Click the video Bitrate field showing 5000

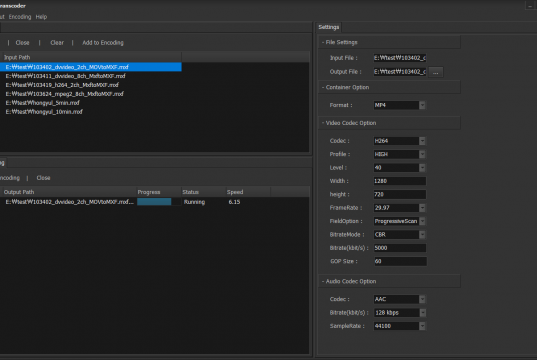point(400,248)
